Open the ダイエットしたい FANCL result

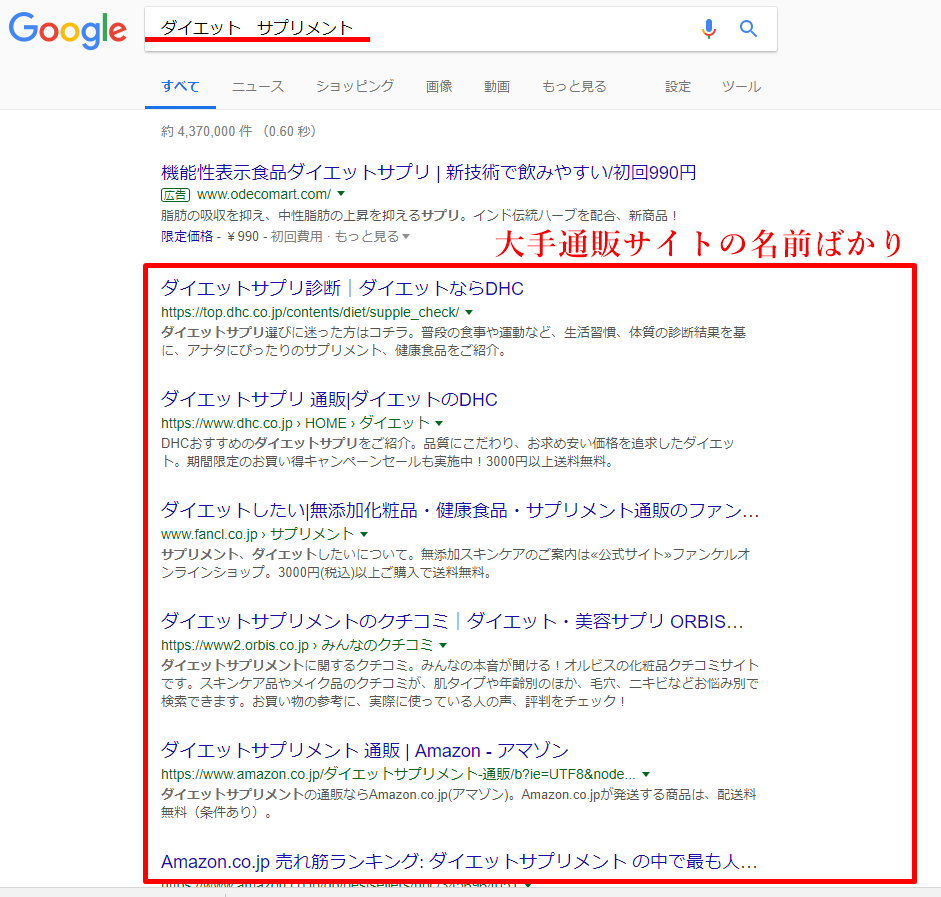(460, 510)
